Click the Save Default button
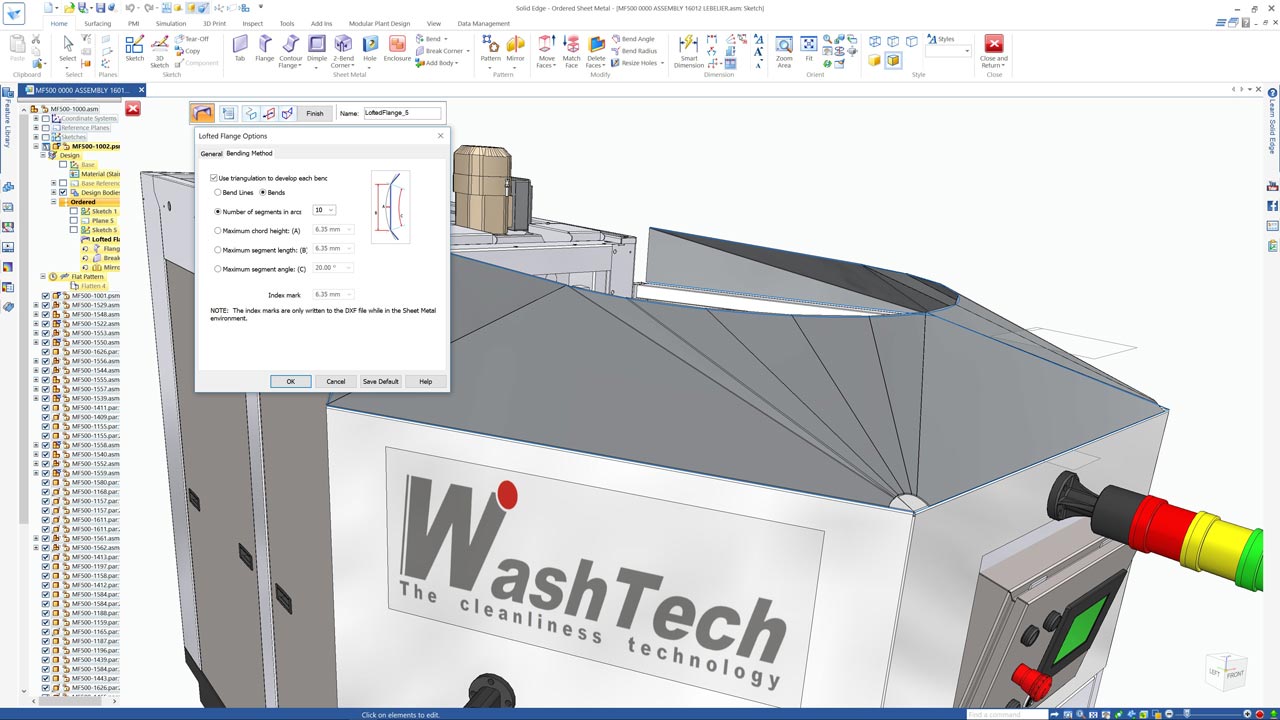 380,381
